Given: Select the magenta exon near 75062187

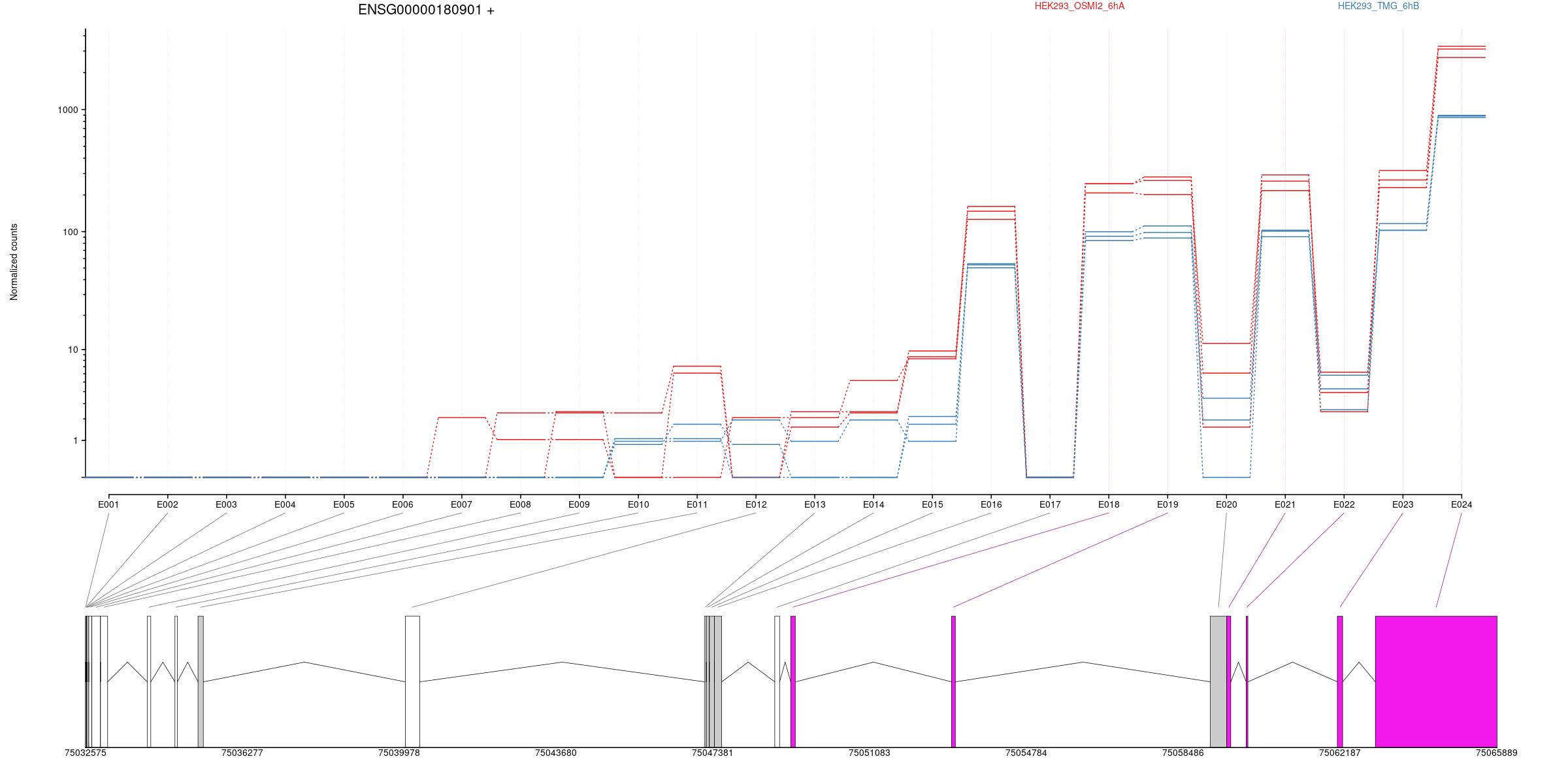Looking at the screenshot, I should coord(1340,681).
